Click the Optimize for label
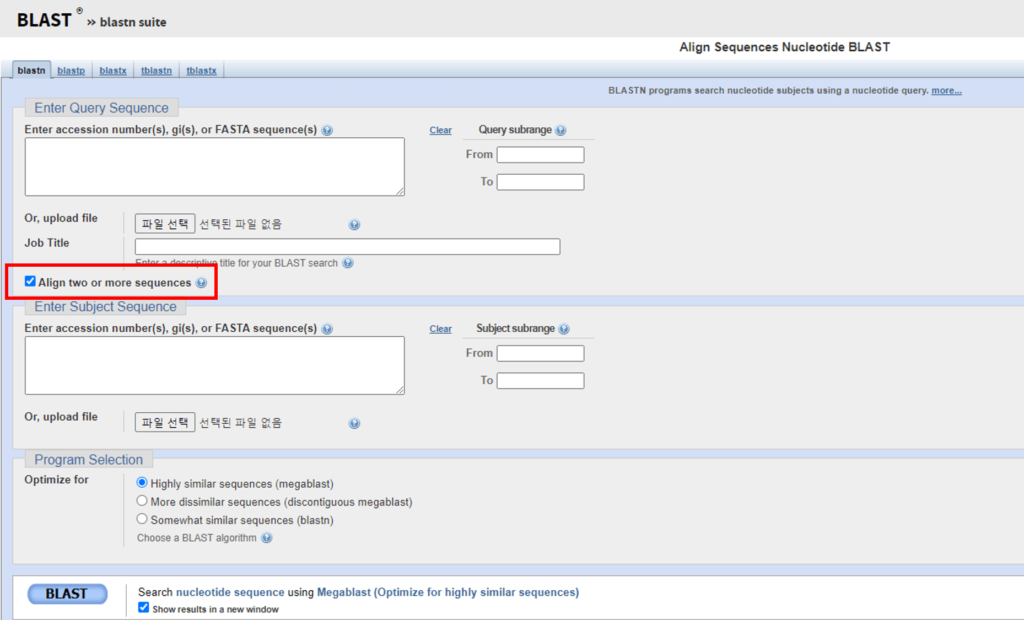Image resolution: width=1024 pixels, height=620 pixels. click(x=56, y=480)
